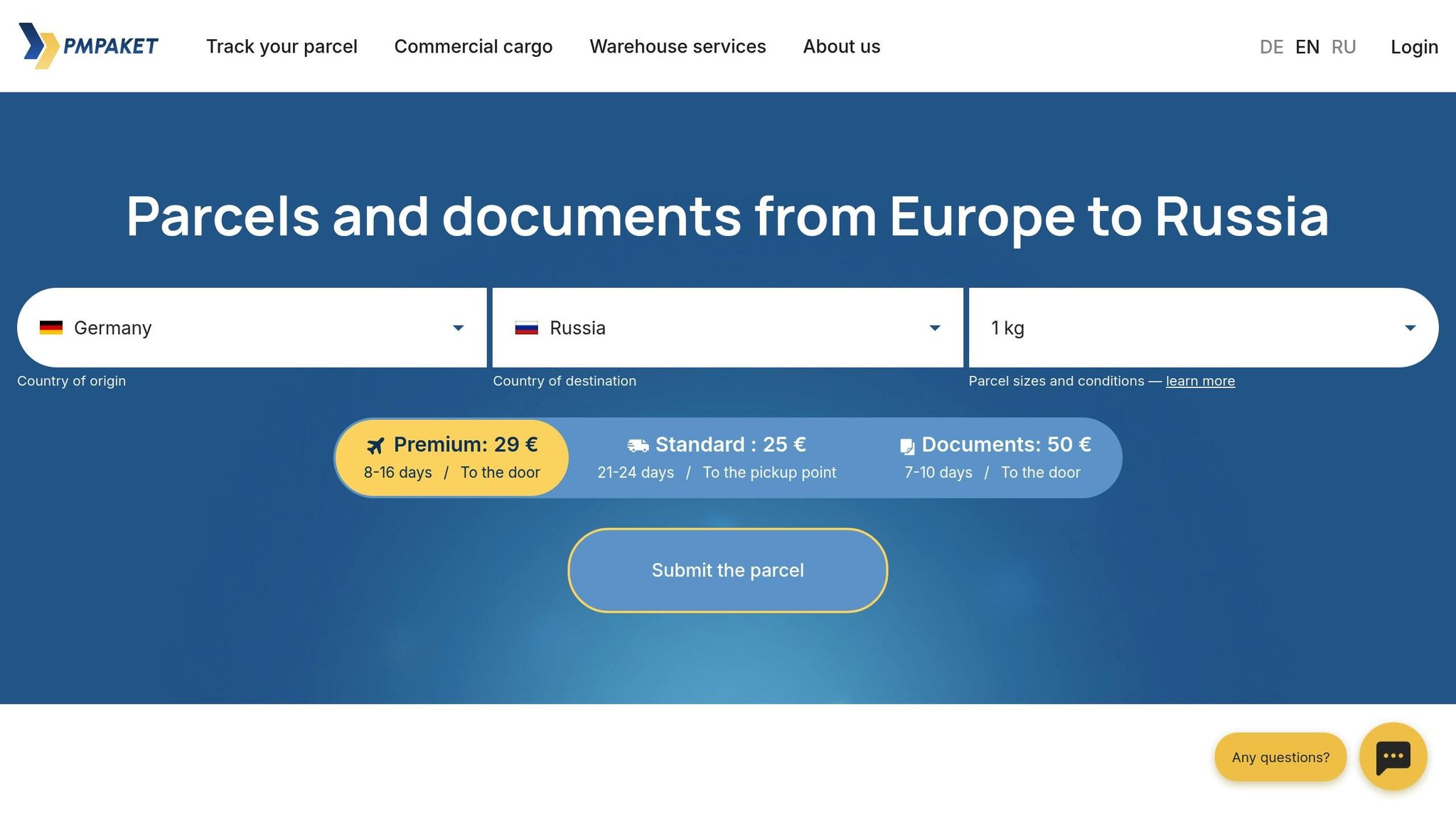Screen dimensions: 1456x819
Task: Follow the learn more link
Action: (x=1200, y=381)
